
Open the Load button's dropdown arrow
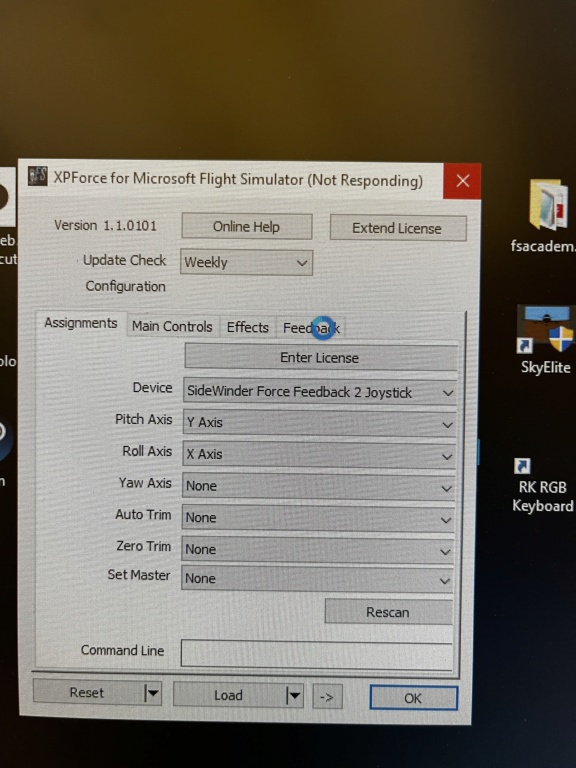[x=294, y=695]
